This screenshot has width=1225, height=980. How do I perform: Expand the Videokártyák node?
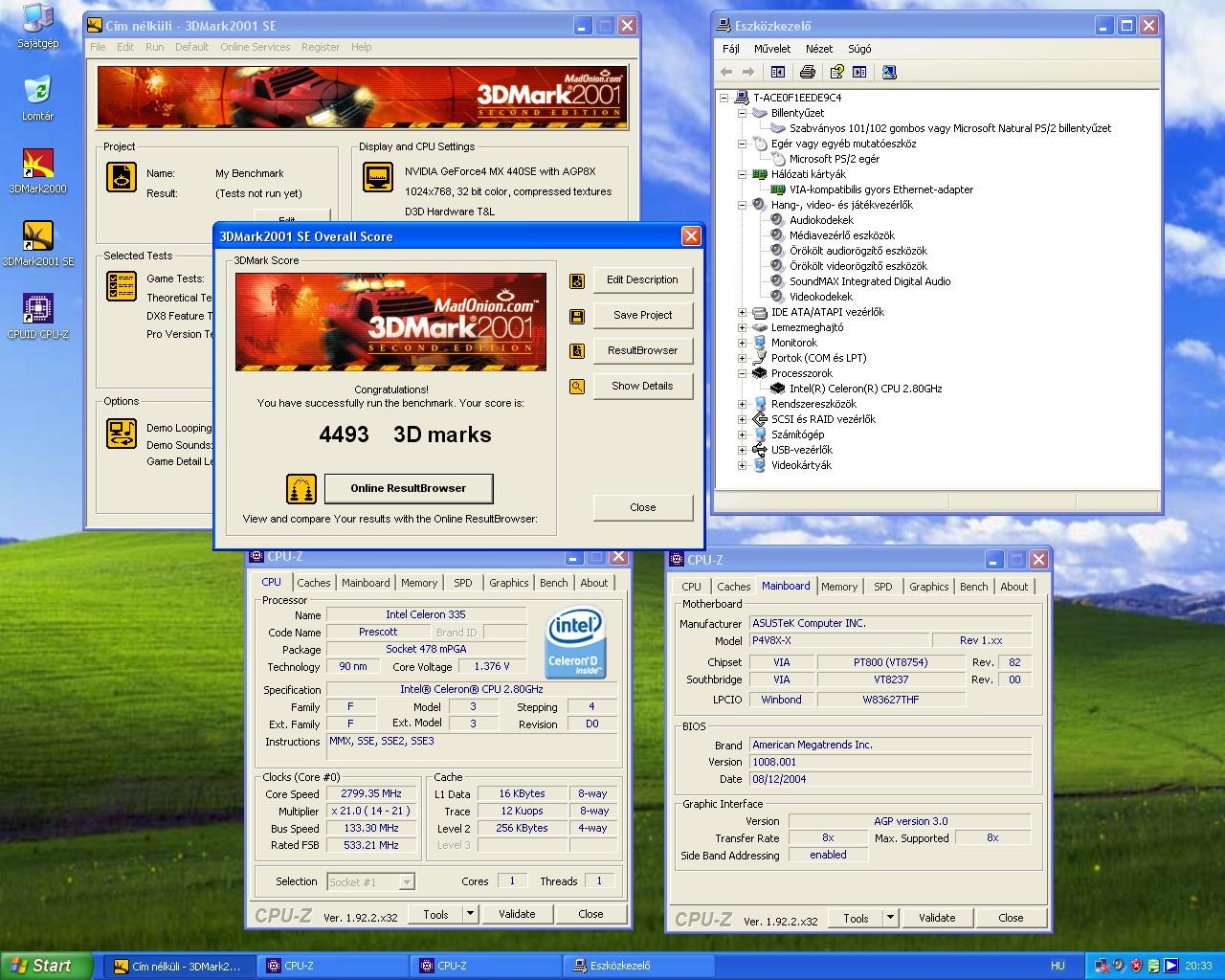pos(742,465)
